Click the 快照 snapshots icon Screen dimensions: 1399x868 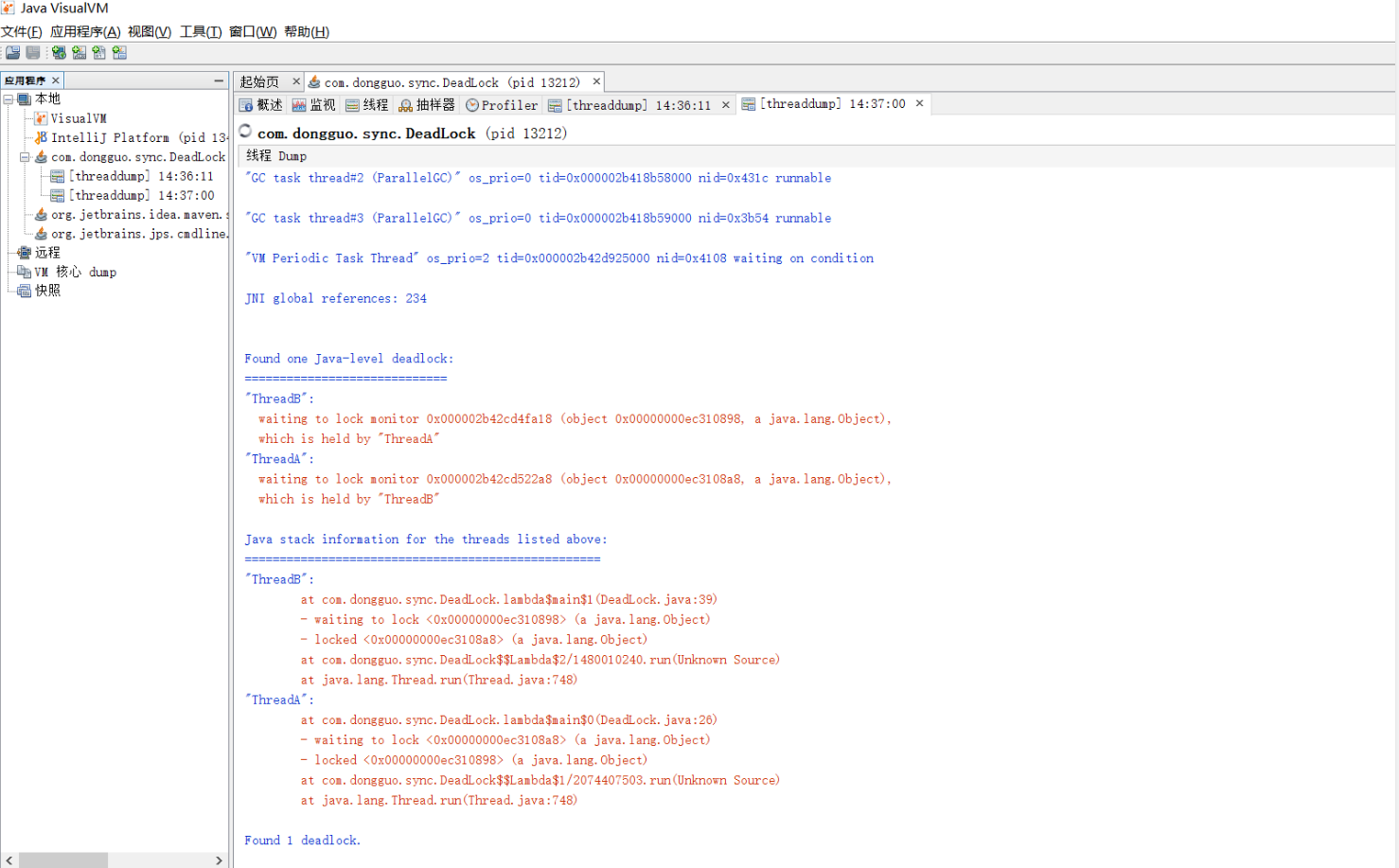pyautogui.click(x=25, y=291)
